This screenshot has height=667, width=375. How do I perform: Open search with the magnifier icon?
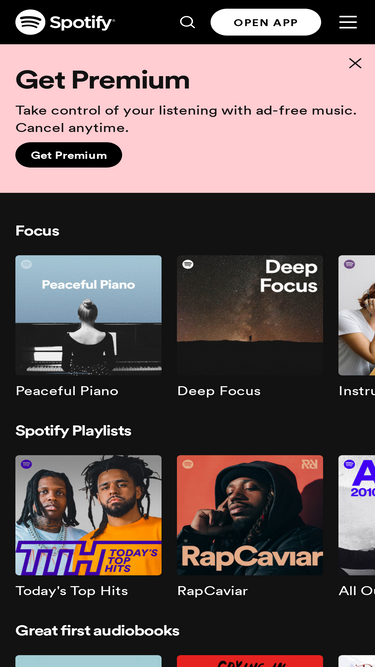pyautogui.click(x=188, y=22)
